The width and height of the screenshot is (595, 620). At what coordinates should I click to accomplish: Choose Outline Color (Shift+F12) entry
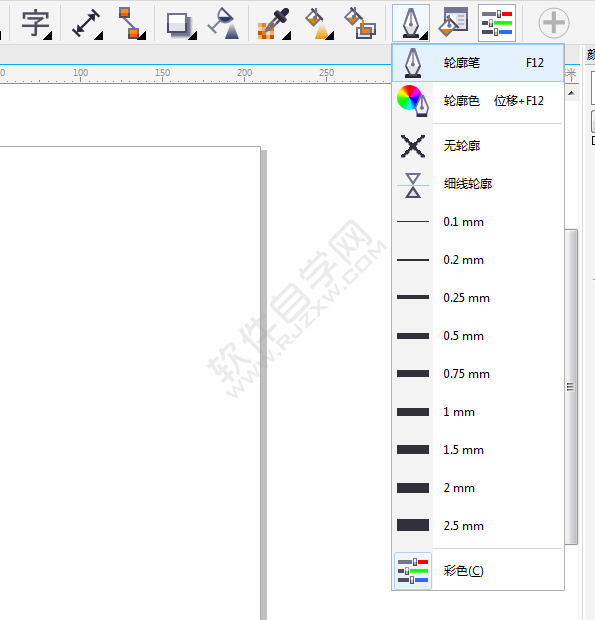coord(478,101)
